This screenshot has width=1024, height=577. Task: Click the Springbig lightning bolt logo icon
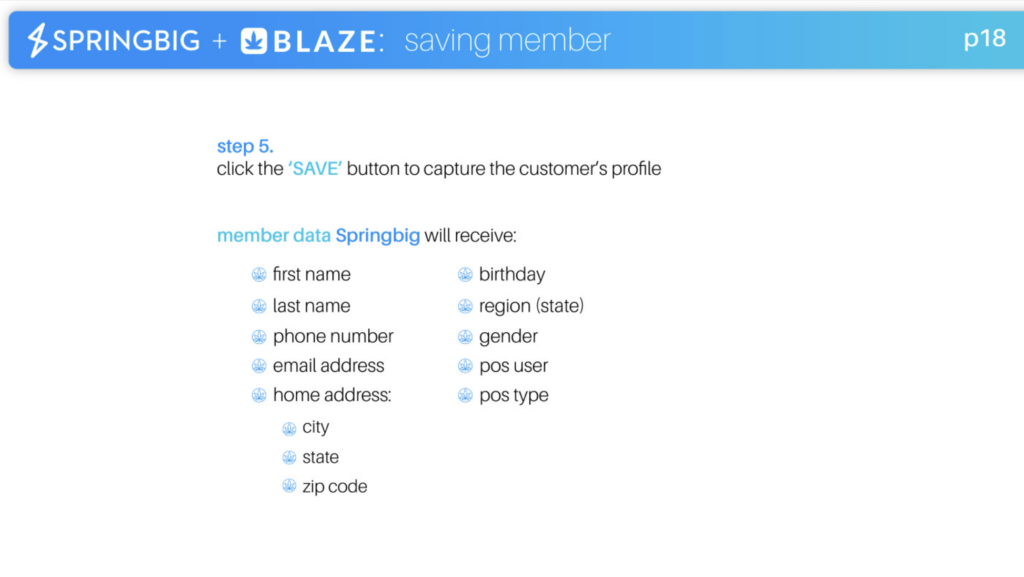(37, 40)
